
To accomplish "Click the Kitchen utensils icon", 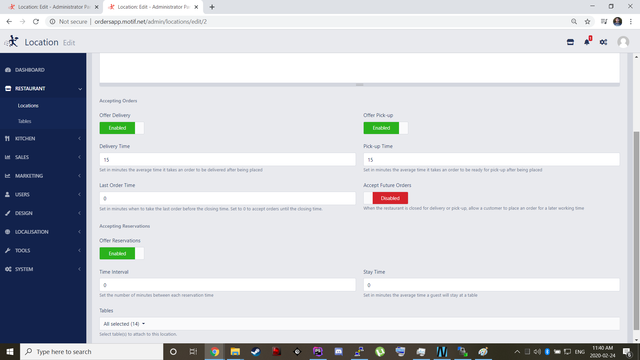I will click(7, 139).
